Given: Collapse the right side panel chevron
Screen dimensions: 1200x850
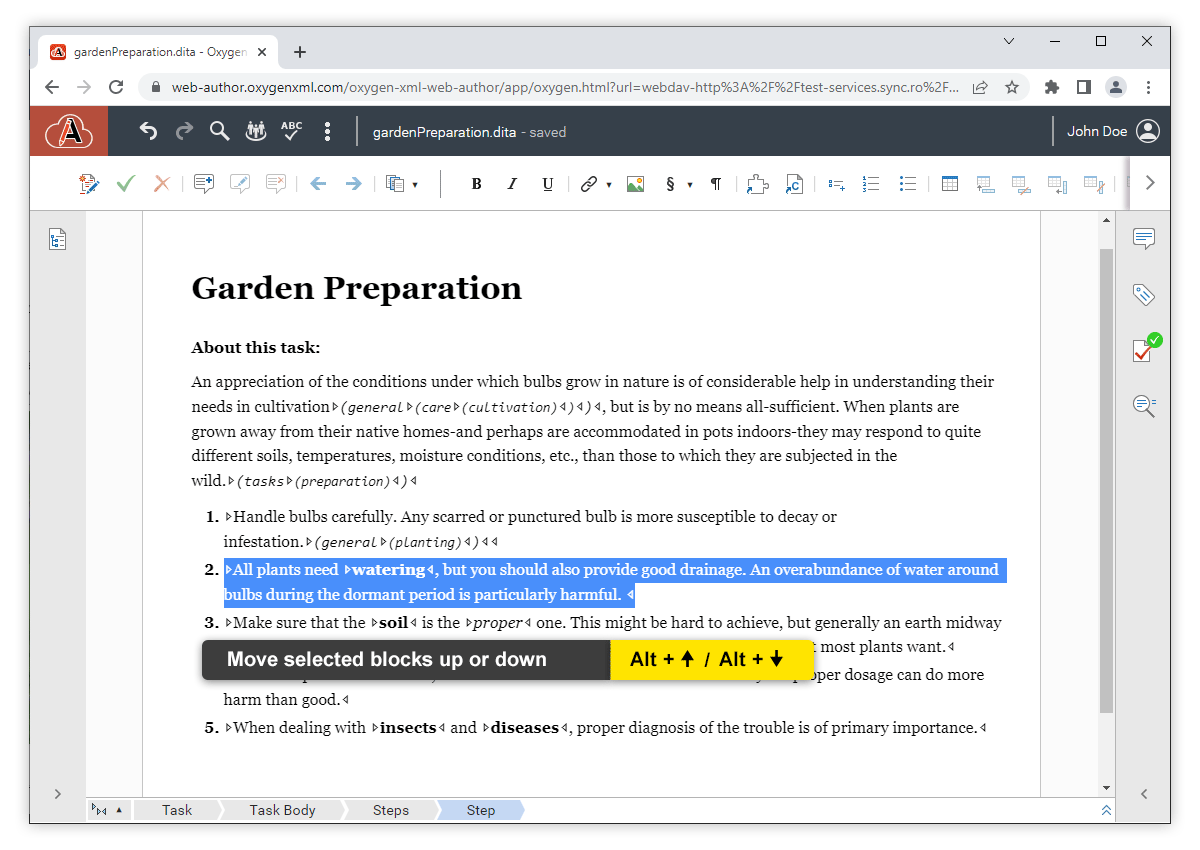Looking at the screenshot, I should 1144,794.
